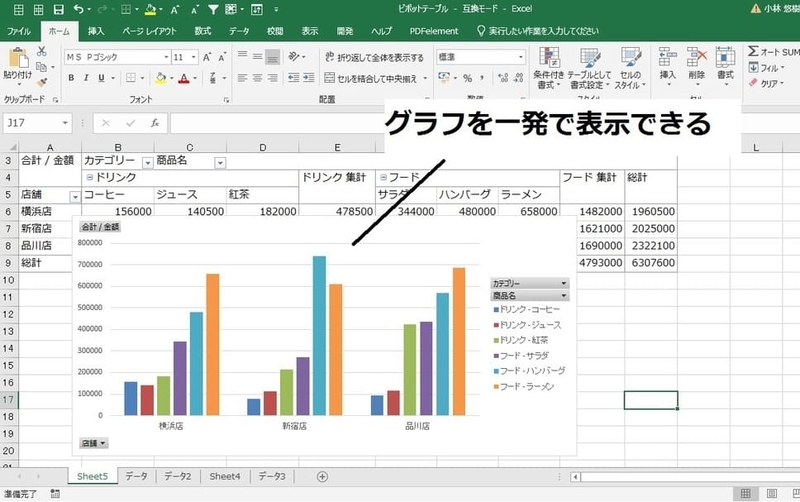This screenshot has height=502, width=800.
Task: Click the Format Painter brush icon
Action: [x=41, y=82]
